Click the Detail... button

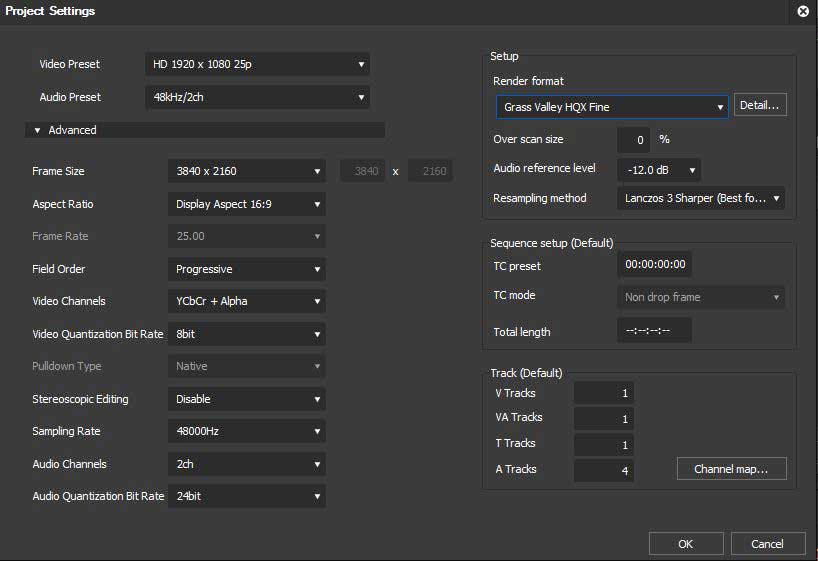[760, 105]
